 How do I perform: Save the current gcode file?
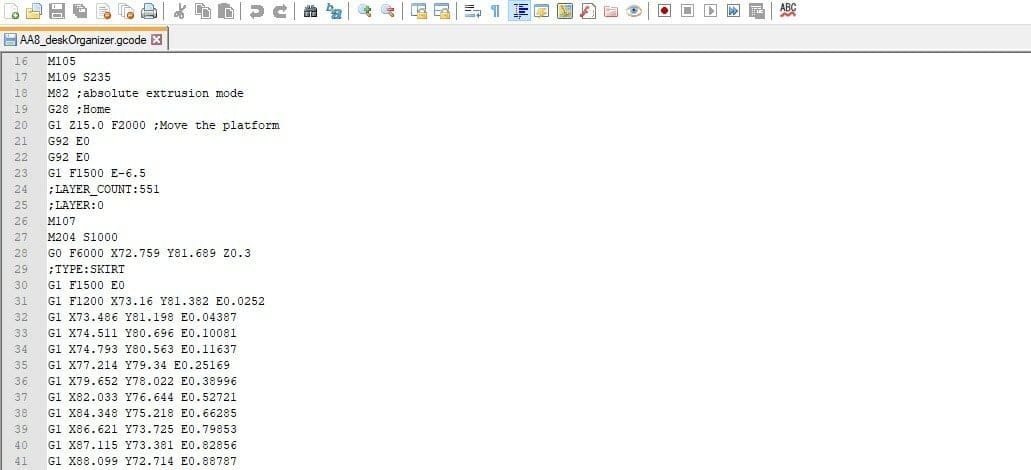[x=57, y=11]
